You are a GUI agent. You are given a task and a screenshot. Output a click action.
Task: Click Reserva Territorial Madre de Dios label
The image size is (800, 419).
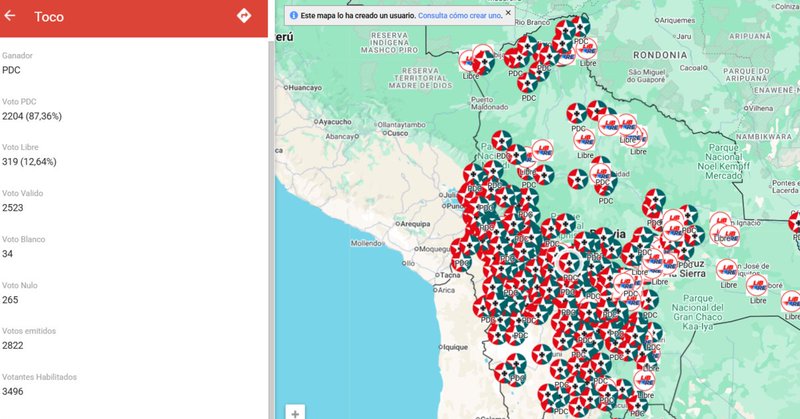[x=420, y=78]
